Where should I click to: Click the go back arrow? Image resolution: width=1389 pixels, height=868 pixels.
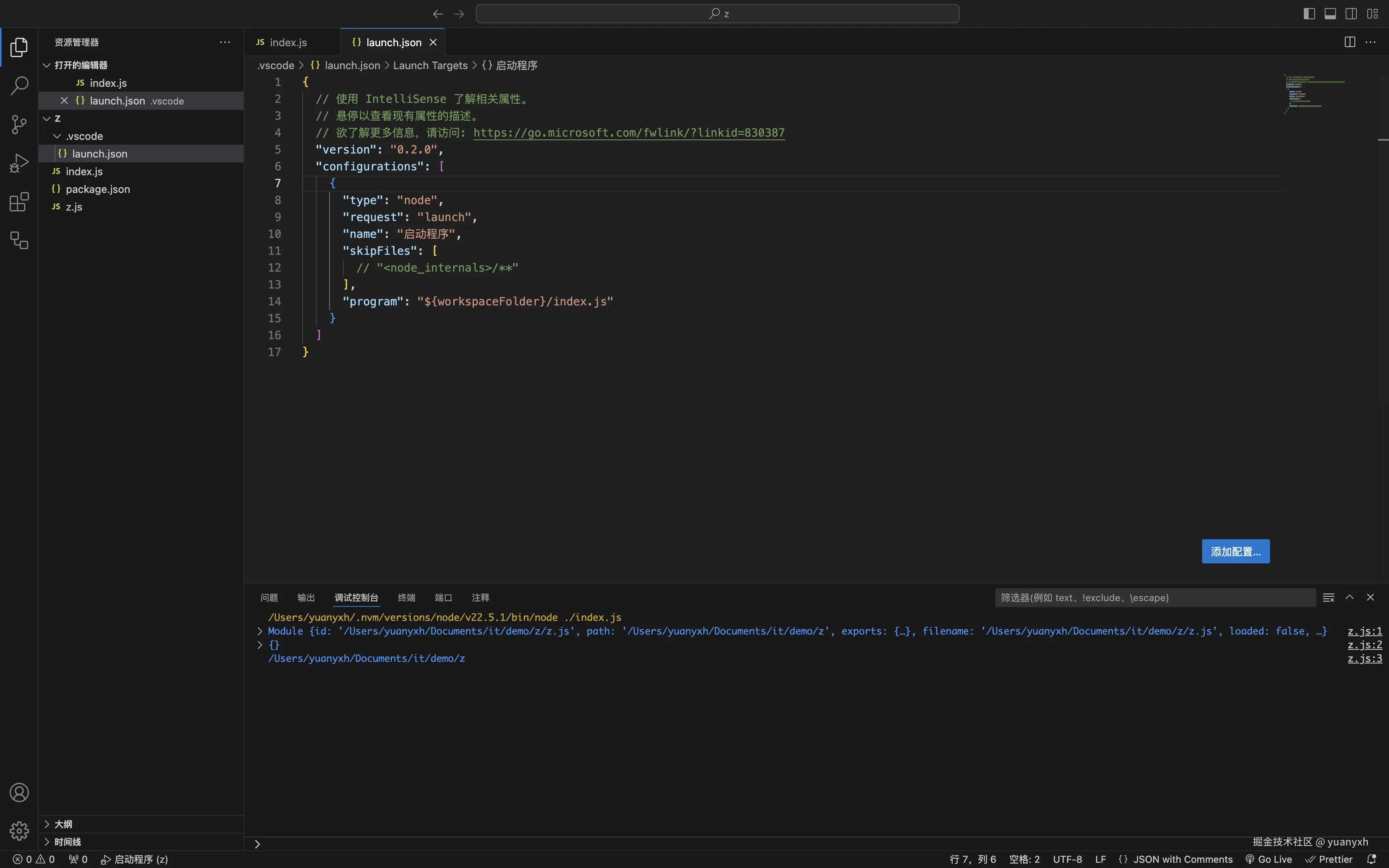(x=438, y=14)
